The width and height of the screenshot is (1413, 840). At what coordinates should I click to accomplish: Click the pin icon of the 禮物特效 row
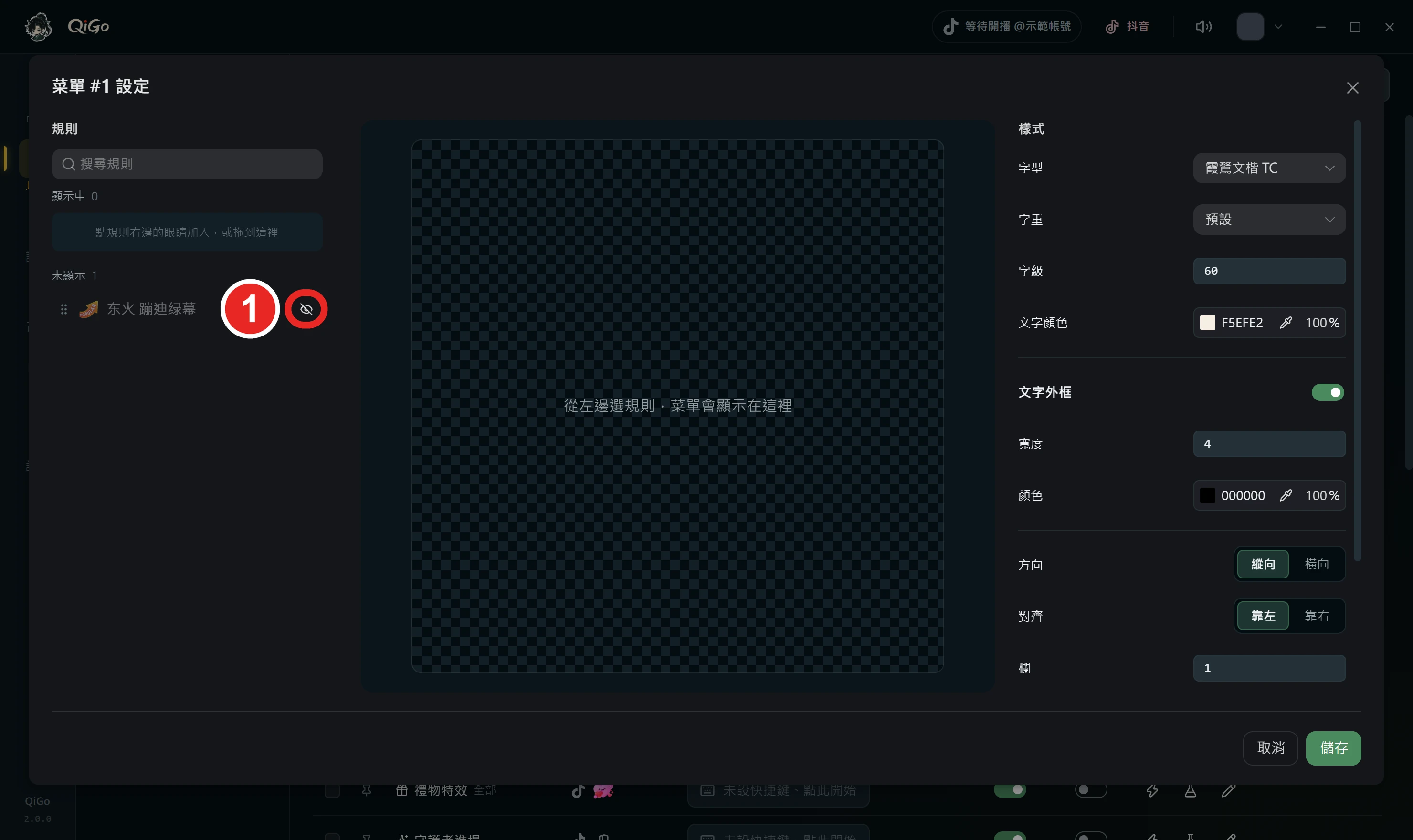point(367,790)
